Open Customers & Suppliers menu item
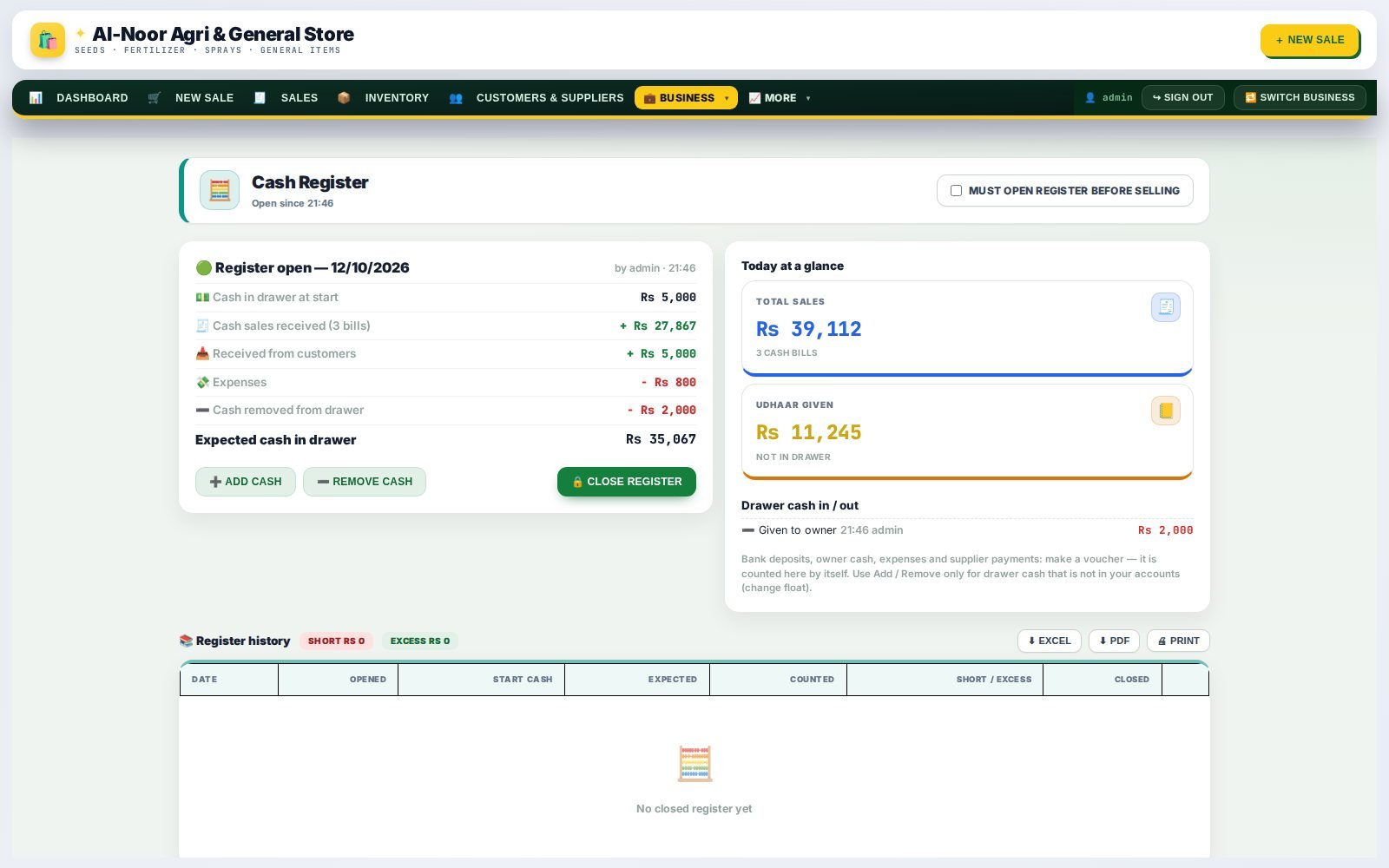Screen dimensions: 1389x868 coord(550,98)
